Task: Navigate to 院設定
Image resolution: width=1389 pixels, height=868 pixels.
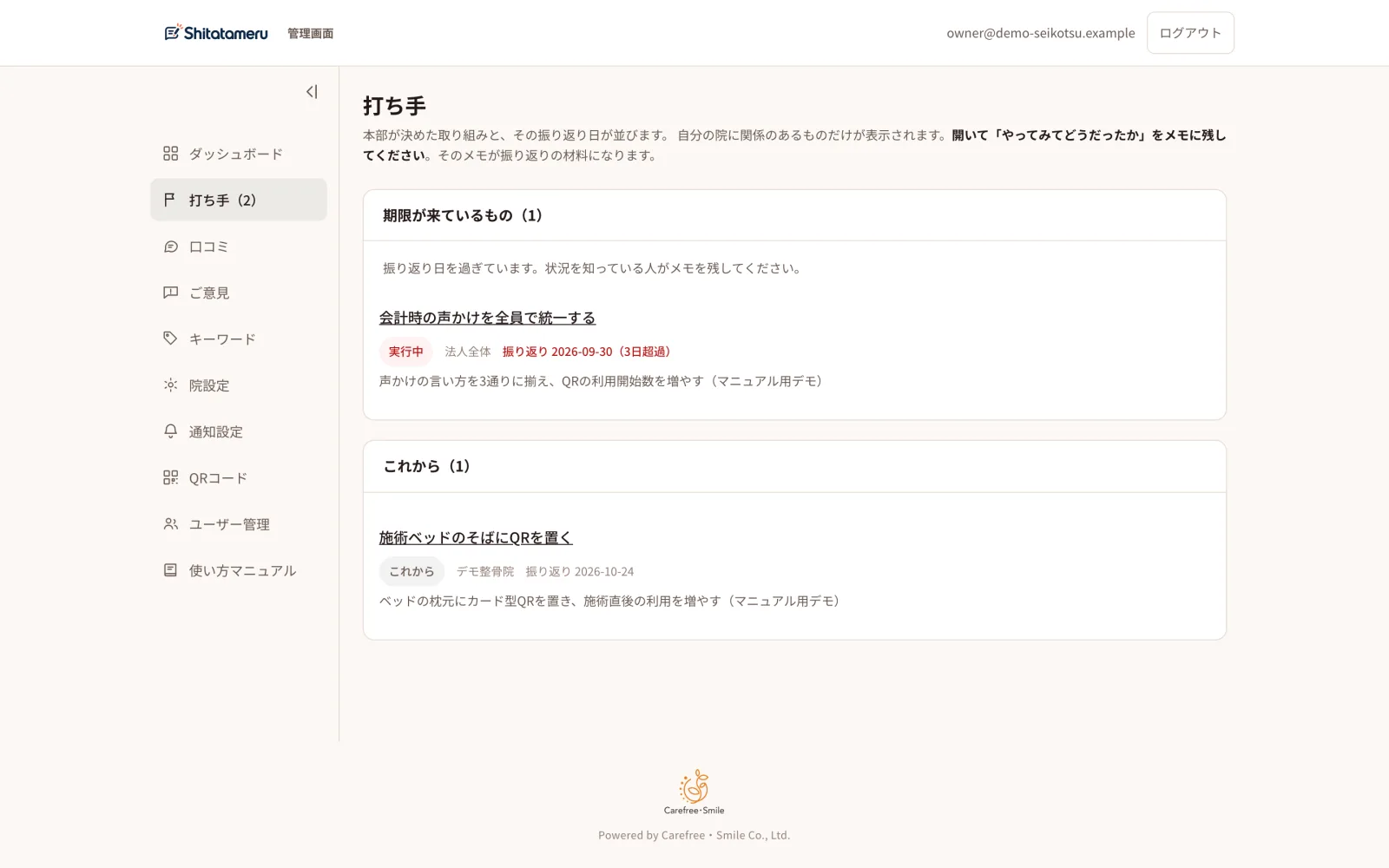Action: (x=239, y=385)
